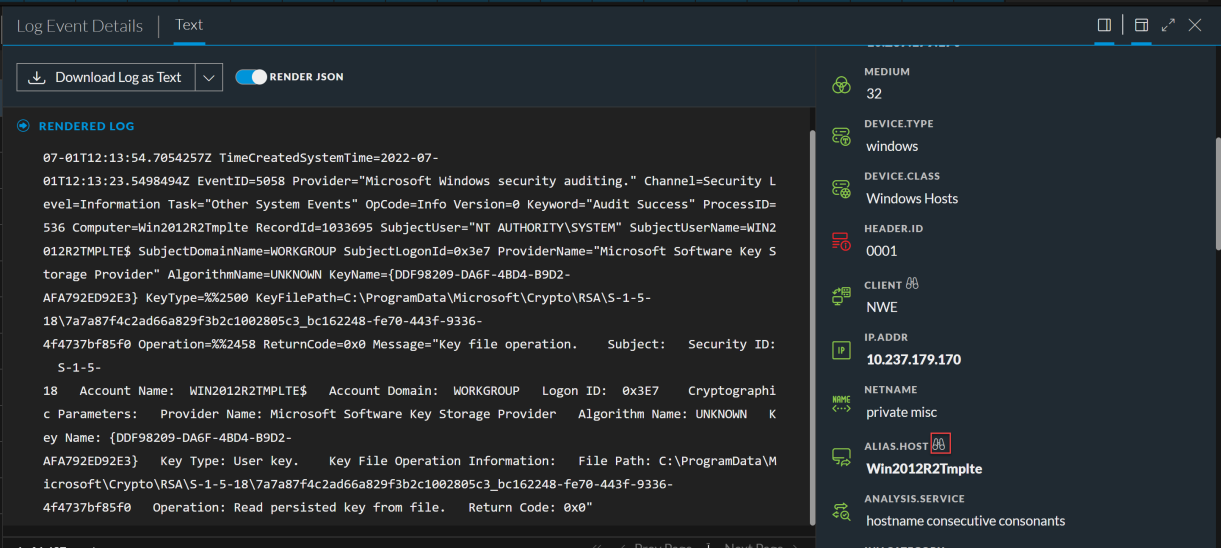This screenshot has height=548, width=1221.
Task: Switch to the top-panel layout view icon
Action: click(x=1140, y=25)
